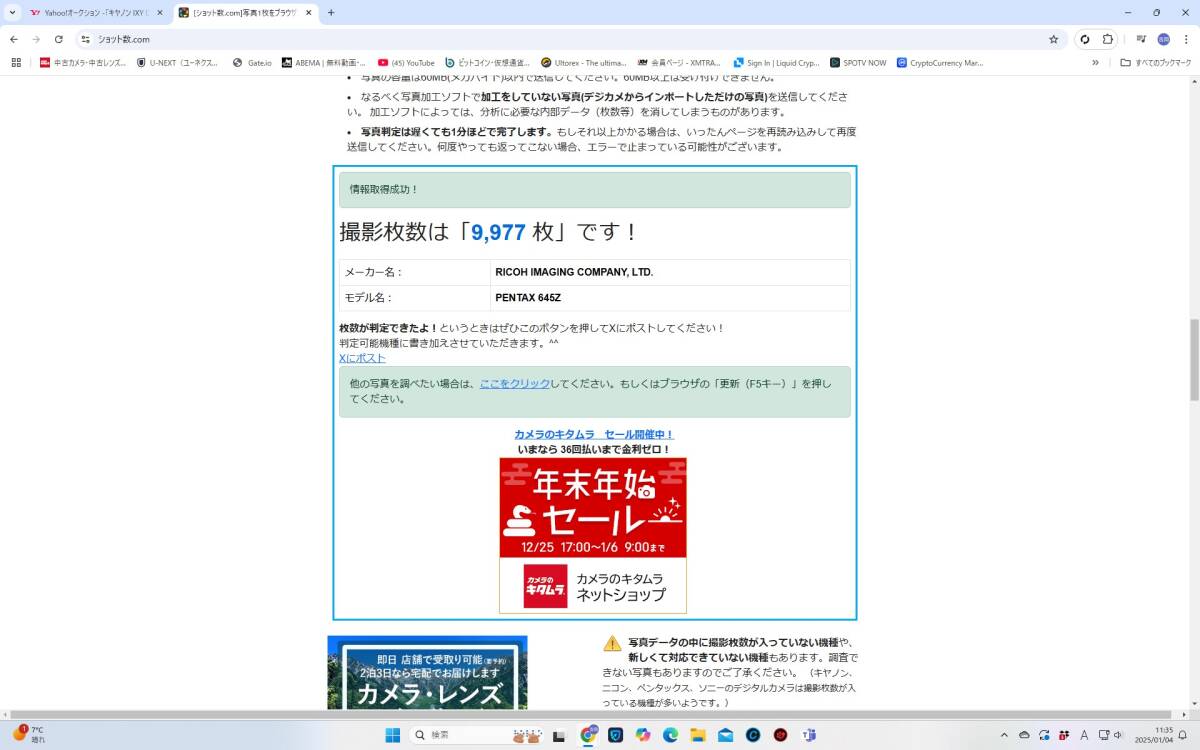Image resolution: width=1200 pixels, height=750 pixels.
Task: Open the Chrome three-dot menu
Action: coord(1186,39)
